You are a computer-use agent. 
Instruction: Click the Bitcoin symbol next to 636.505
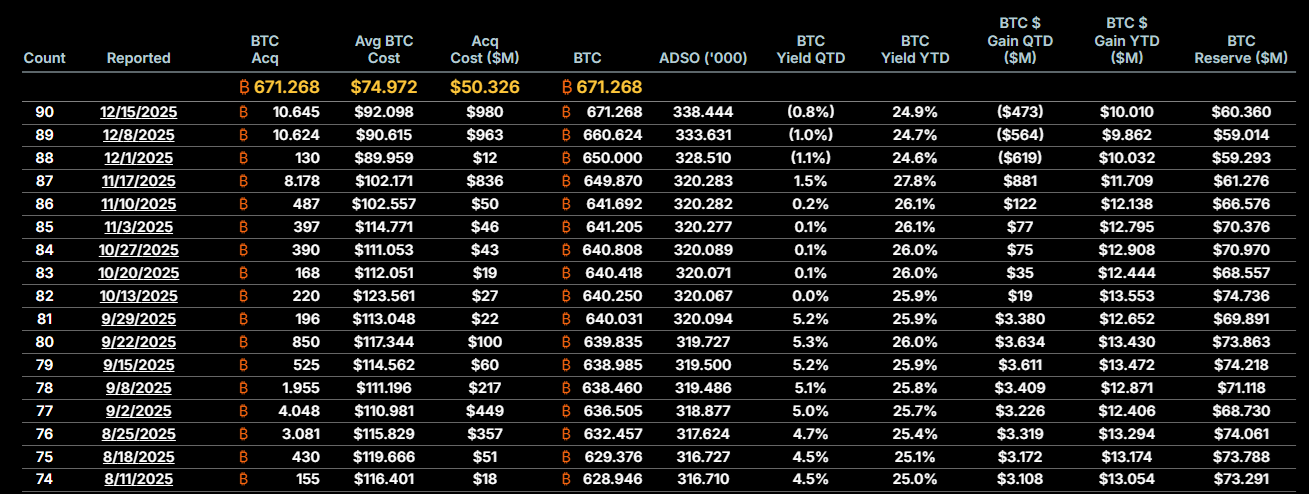pos(566,411)
